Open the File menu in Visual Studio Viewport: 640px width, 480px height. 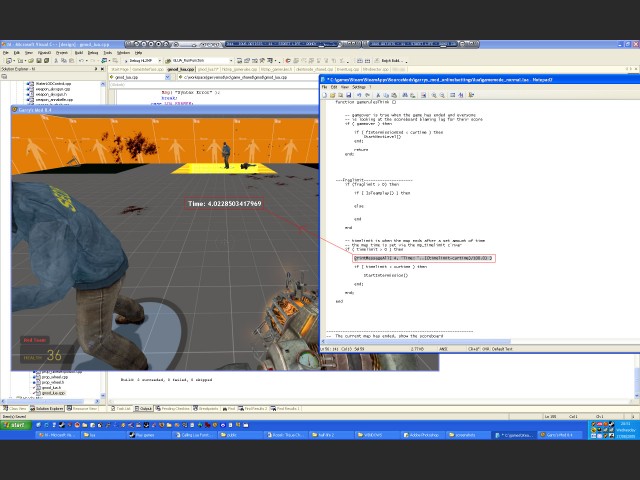5,53
